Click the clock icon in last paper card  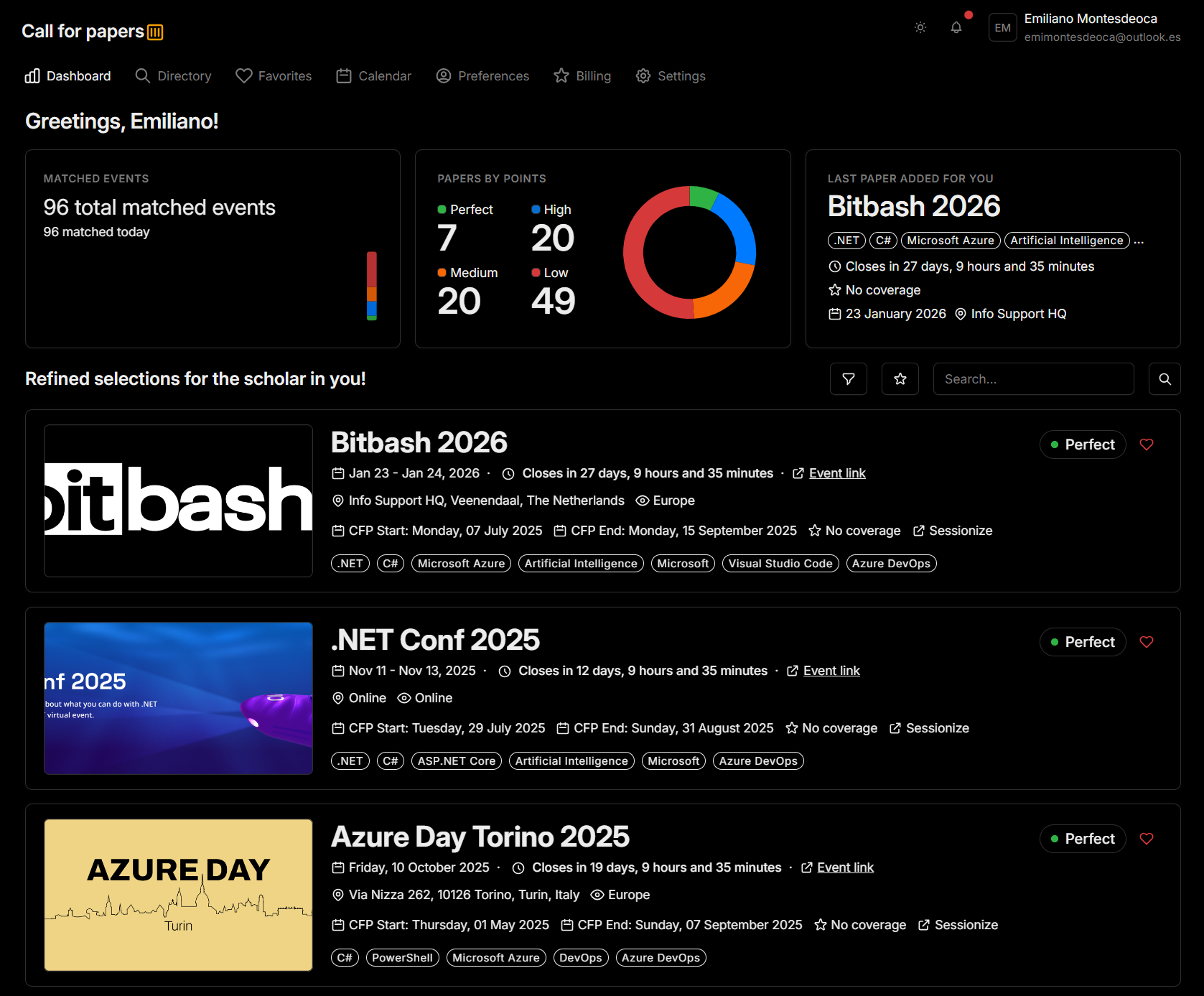tap(835, 266)
